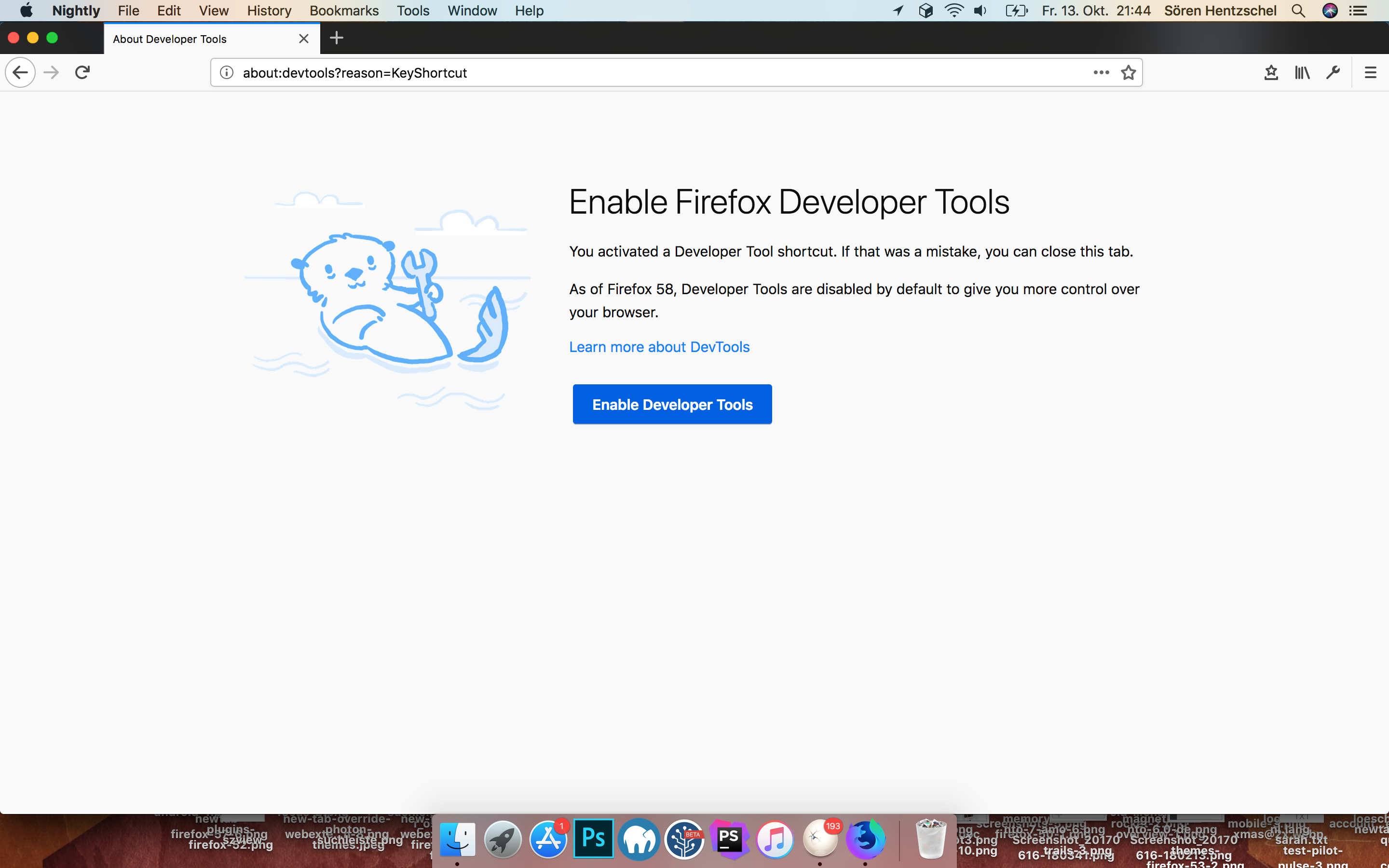Click the reload page icon
This screenshot has width=1389, height=868.
82,72
